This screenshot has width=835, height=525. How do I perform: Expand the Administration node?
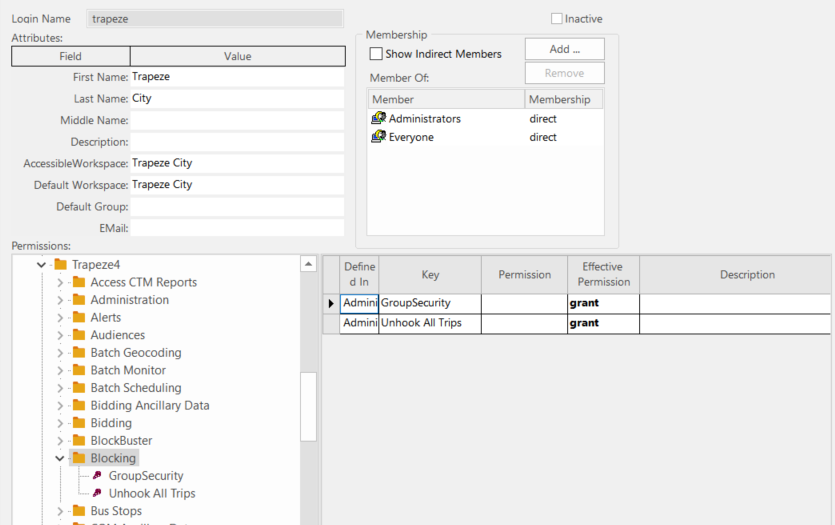(x=60, y=300)
